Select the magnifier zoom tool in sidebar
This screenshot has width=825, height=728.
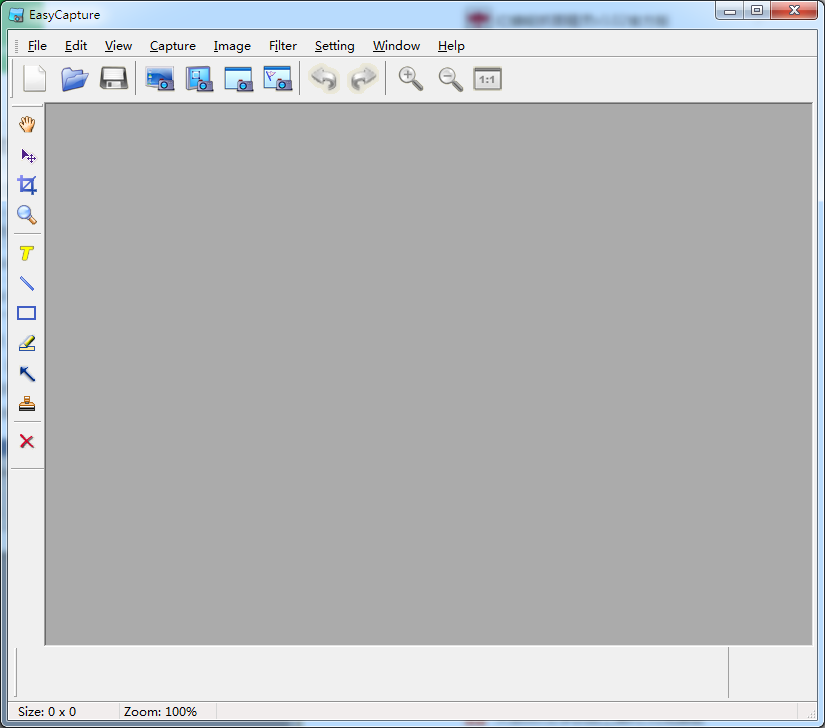tap(27, 215)
